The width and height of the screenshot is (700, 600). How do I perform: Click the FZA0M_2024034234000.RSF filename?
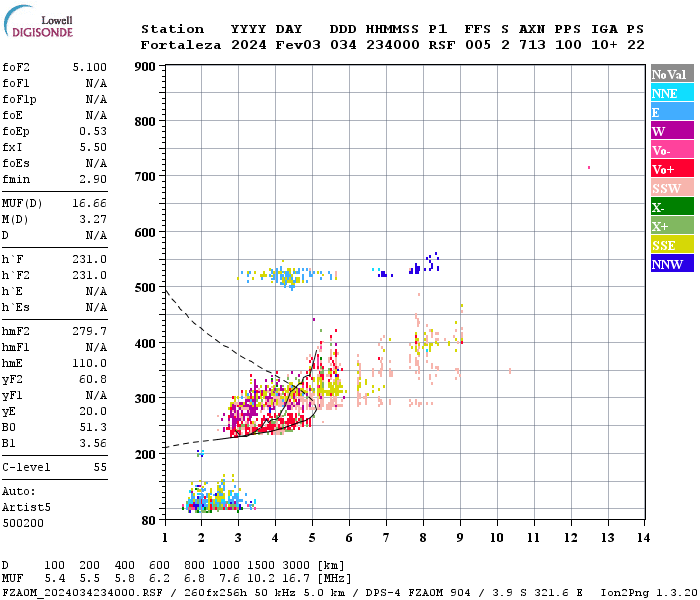[82, 593]
